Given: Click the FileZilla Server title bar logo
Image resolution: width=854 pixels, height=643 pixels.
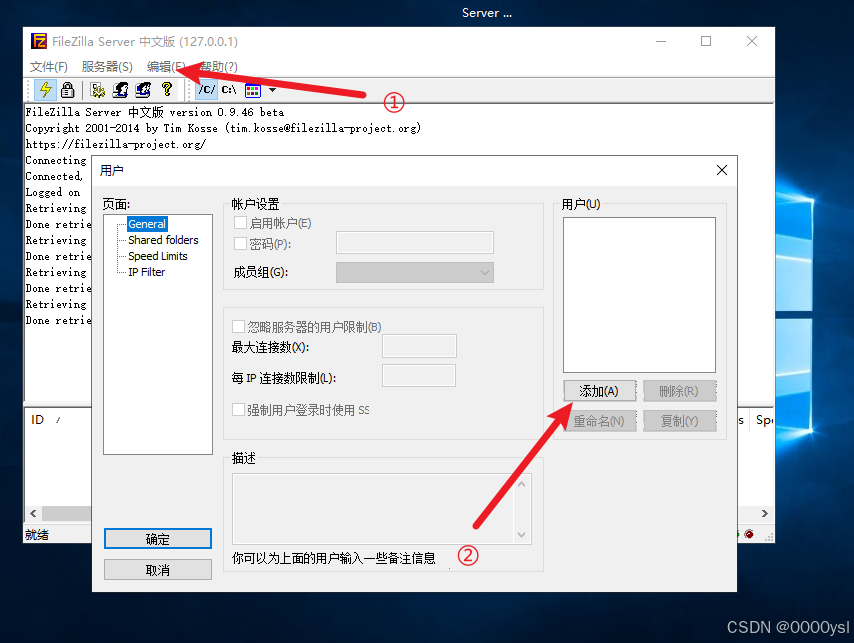Looking at the screenshot, I should 39,41.
